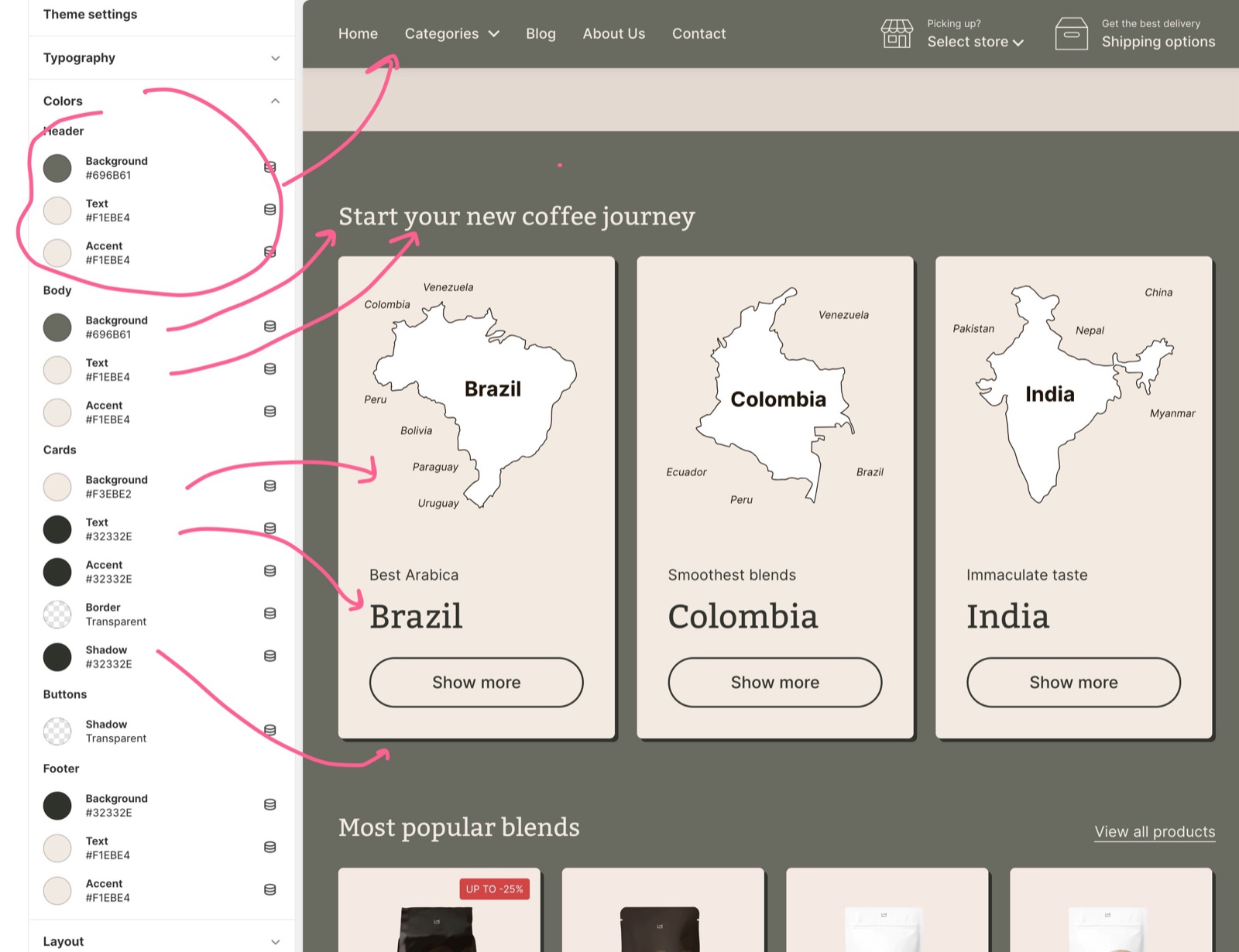Open the Blog menu item
Image resolution: width=1239 pixels, height=952 pixels.
tap(541, 34)
